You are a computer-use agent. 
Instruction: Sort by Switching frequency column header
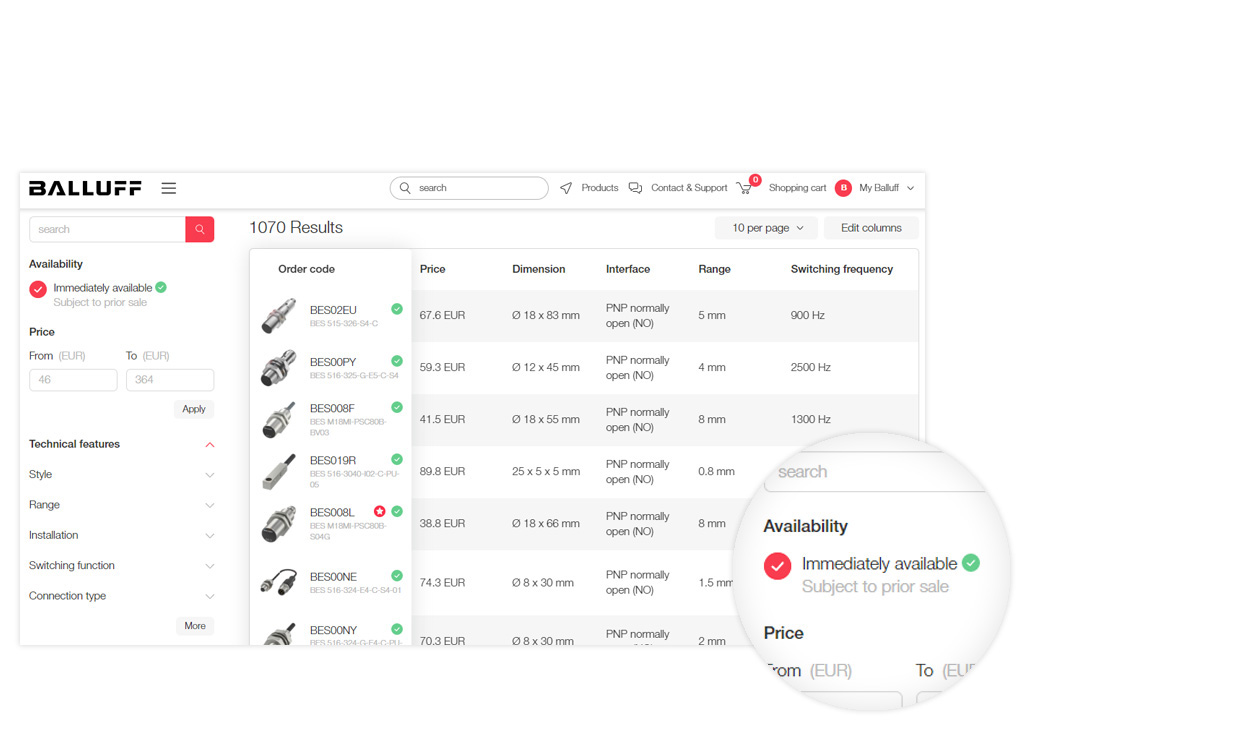point(842,269)
